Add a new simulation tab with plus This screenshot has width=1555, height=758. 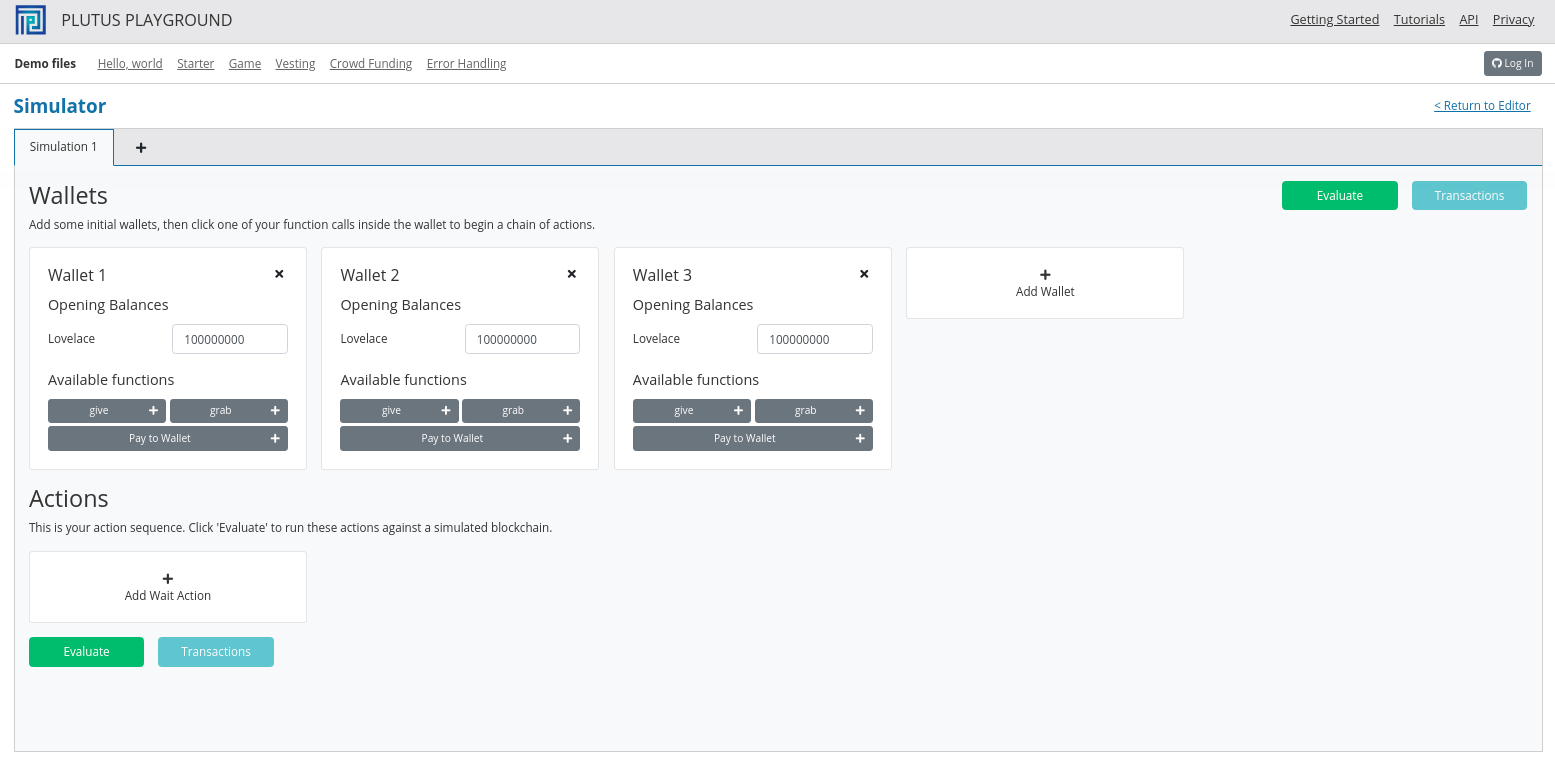tap(141, 148)
